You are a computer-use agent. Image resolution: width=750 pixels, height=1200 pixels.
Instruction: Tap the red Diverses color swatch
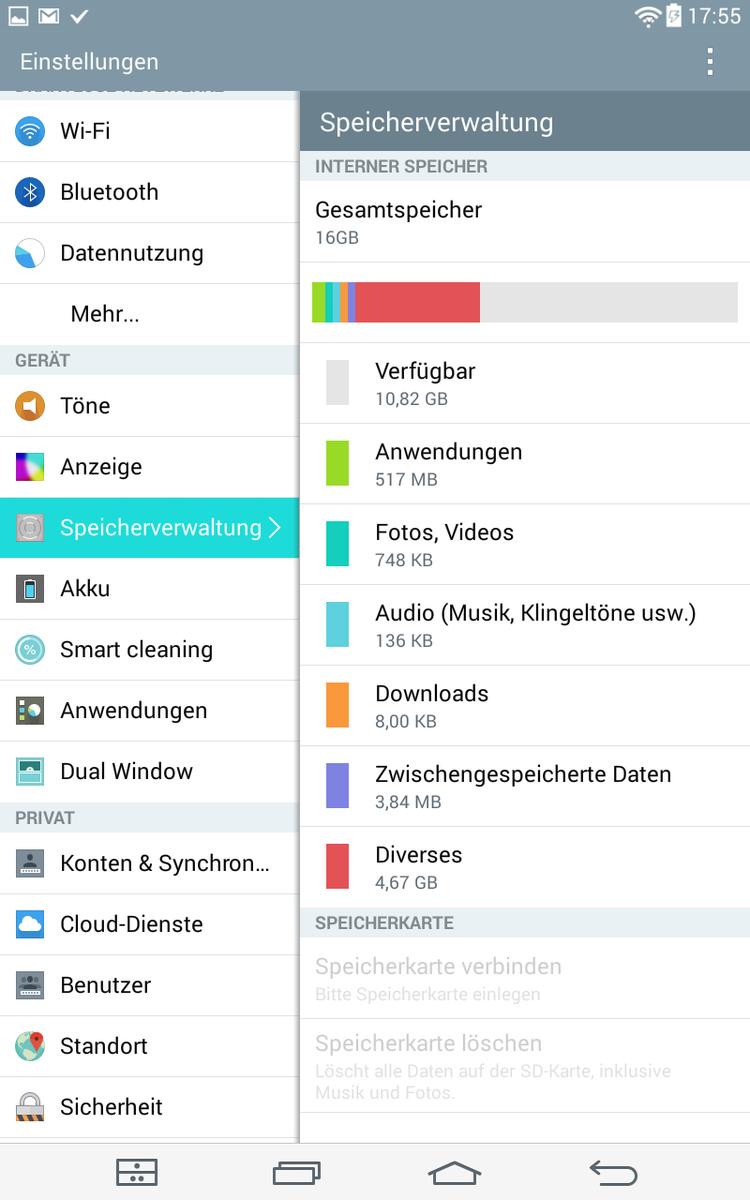[x=337, y=866]
